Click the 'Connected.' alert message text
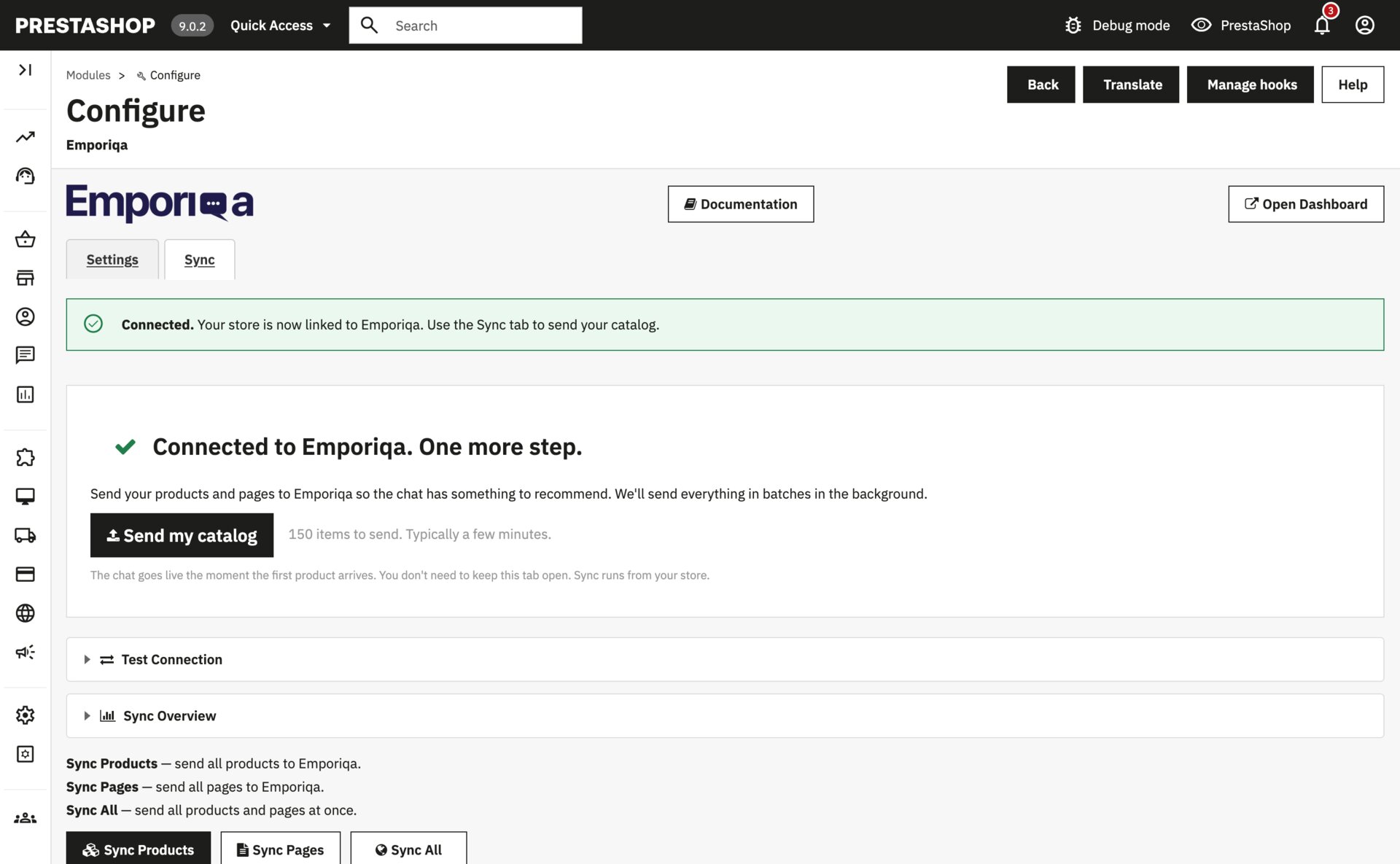Viewport: 1400px width, 864px height. [157, 324]
